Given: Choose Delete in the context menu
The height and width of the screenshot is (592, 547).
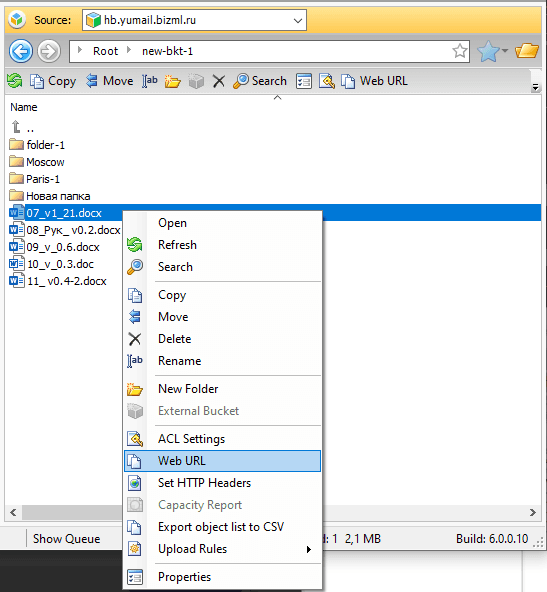Looking at the screenshot, I should click(x=223, y=339).
